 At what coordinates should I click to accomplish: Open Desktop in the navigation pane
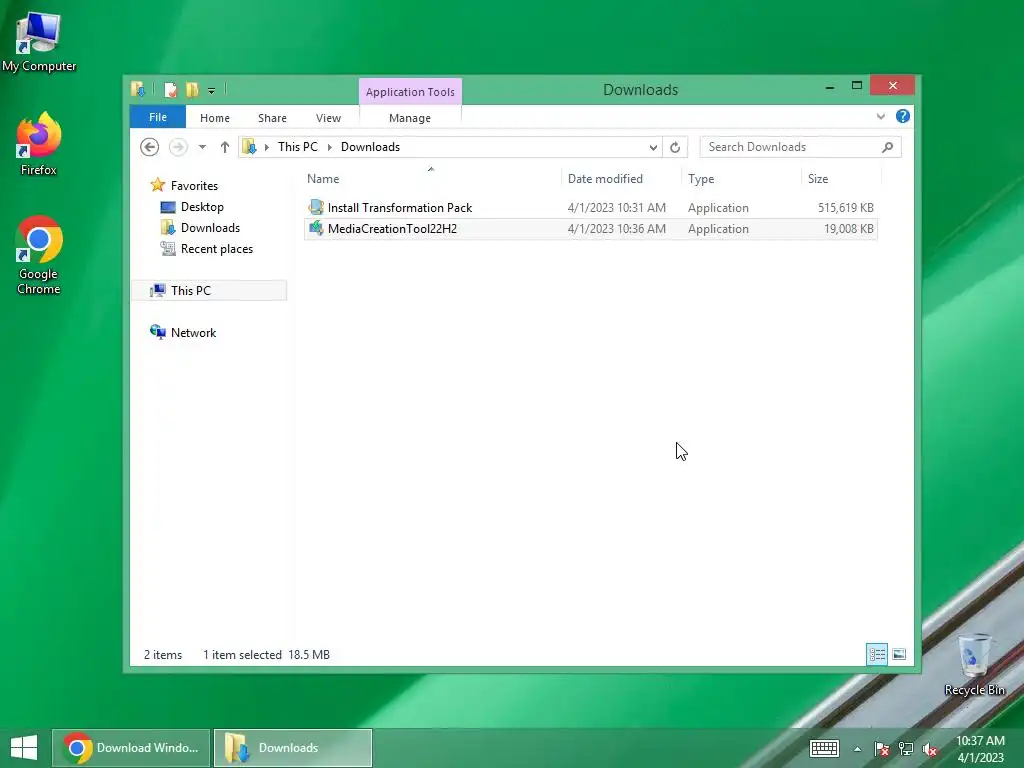pos(202,207)
